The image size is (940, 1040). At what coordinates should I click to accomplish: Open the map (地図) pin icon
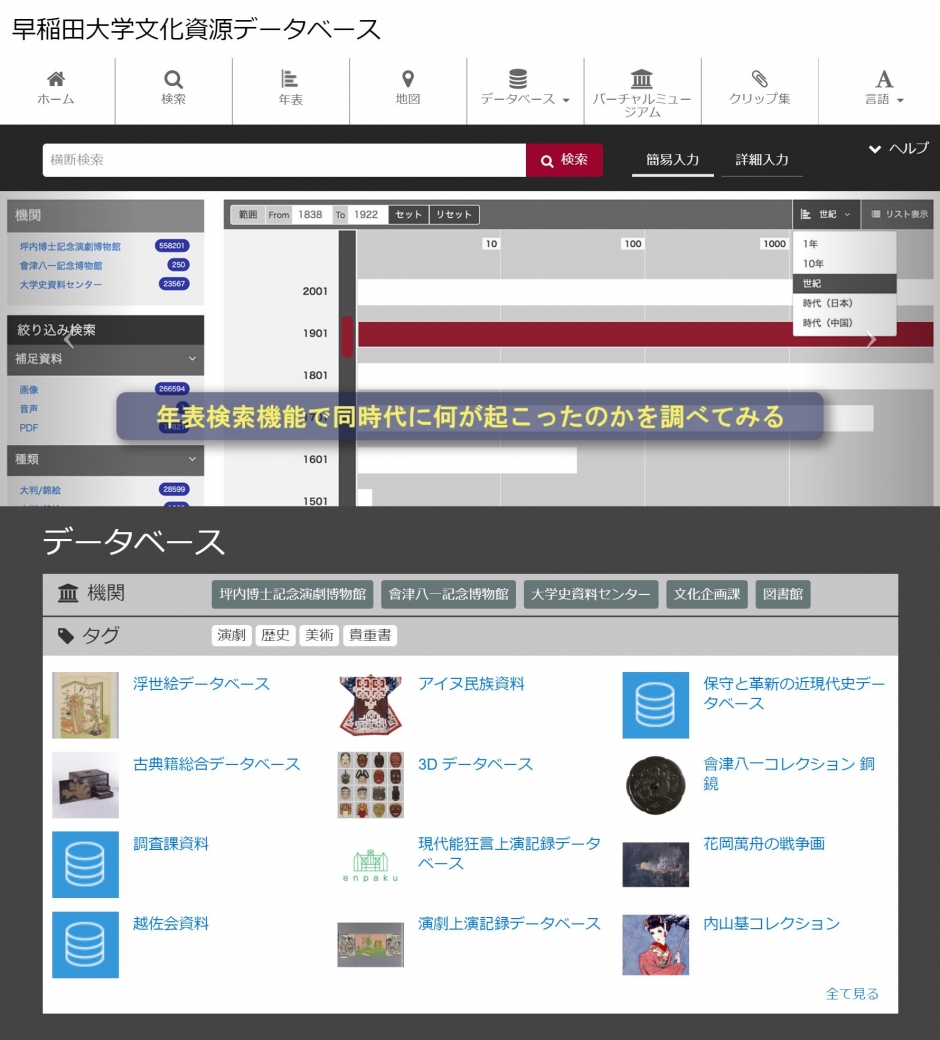tap(408, 80)
